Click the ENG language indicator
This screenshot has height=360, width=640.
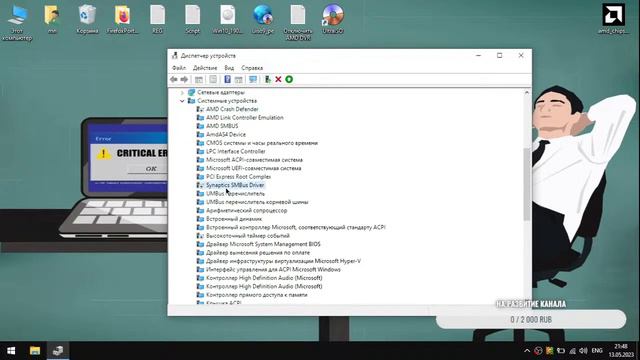coord(597,351)
